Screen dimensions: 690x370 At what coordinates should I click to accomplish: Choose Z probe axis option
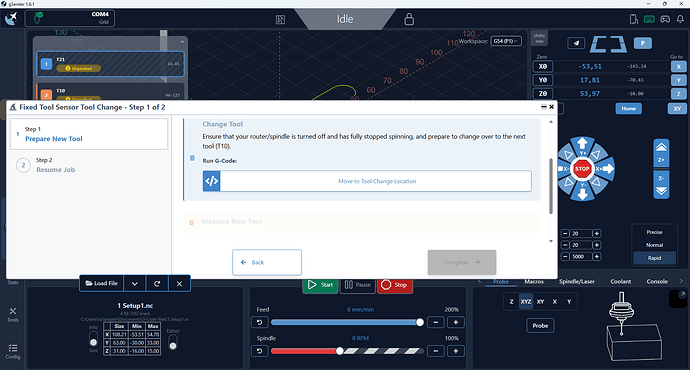[511, 301]
